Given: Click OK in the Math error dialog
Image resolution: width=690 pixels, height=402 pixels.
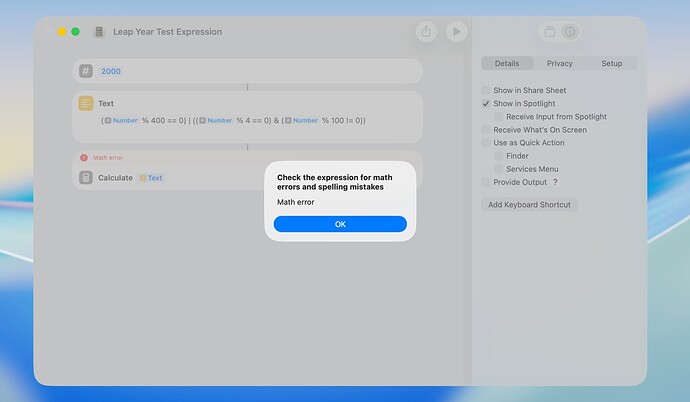Looking at the screenshot, I should click(x=340, y=224).
